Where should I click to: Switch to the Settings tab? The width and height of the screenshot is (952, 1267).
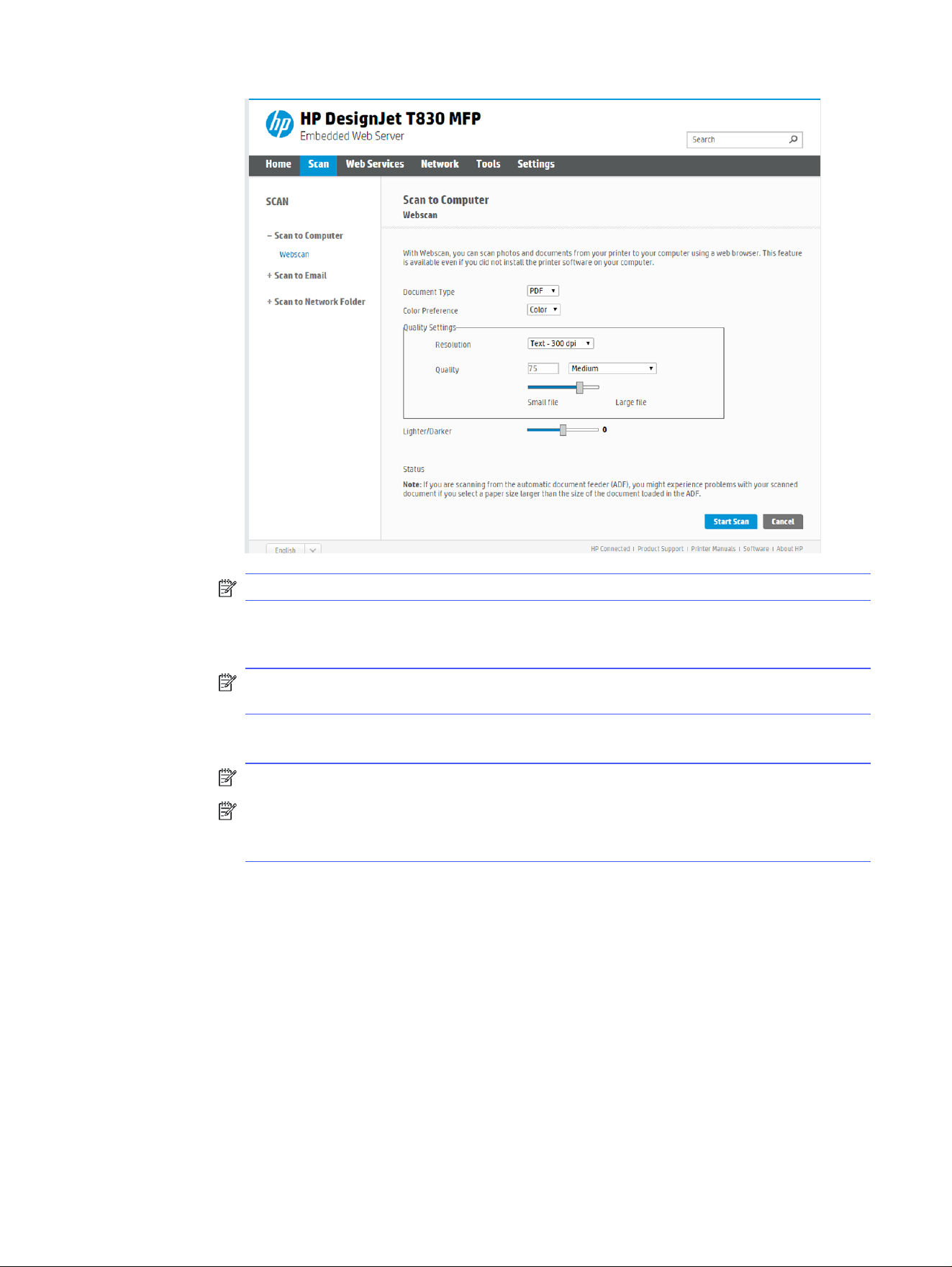pos(536,165)
